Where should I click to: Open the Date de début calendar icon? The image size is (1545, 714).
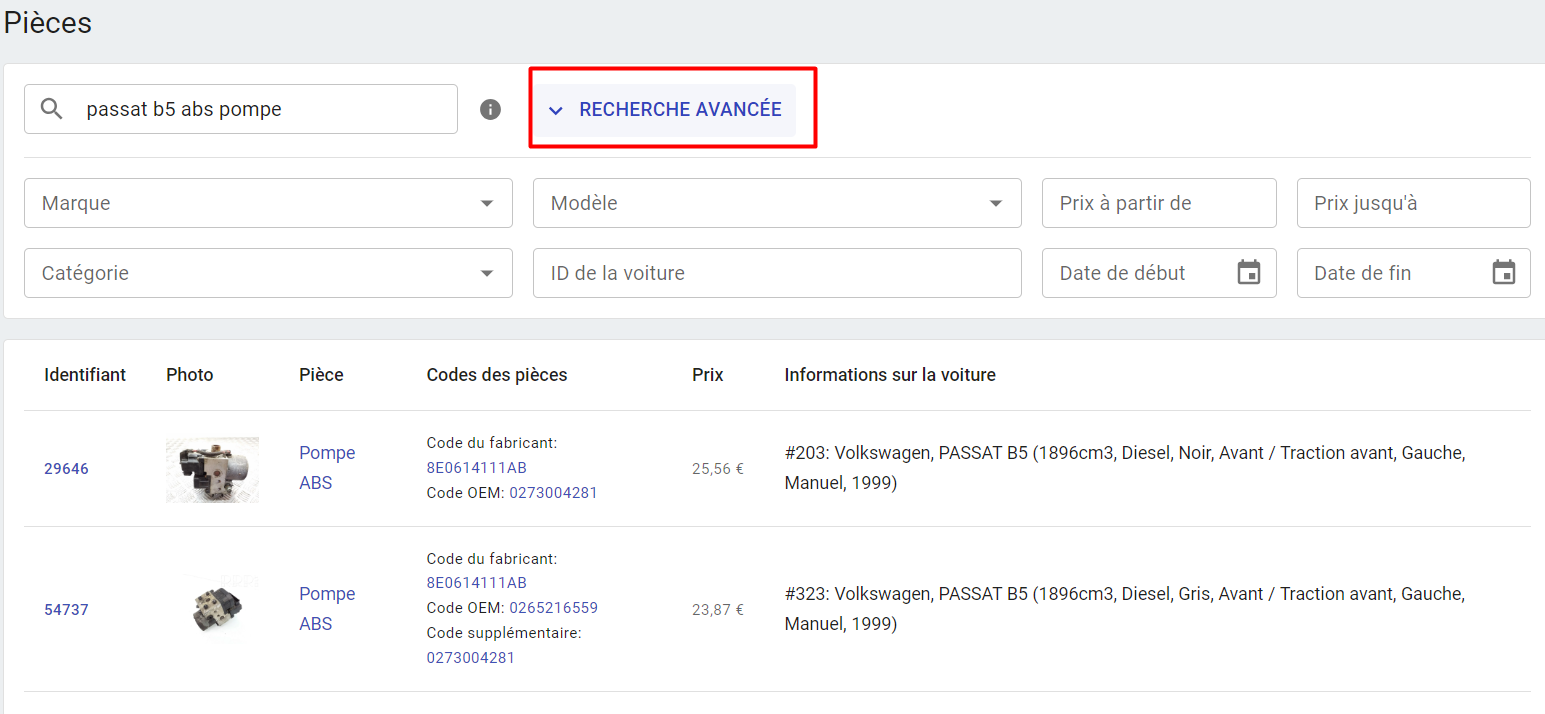pos(1249,272)
